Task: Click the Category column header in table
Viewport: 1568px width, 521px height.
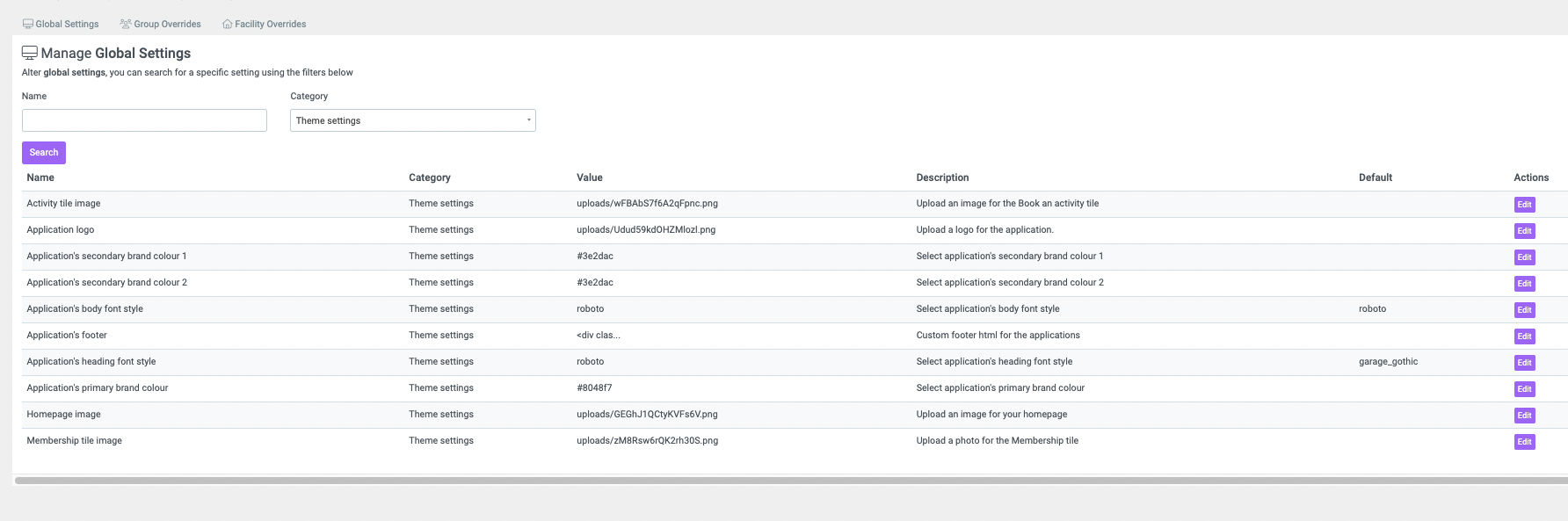Action: click(x=430, y=177)
